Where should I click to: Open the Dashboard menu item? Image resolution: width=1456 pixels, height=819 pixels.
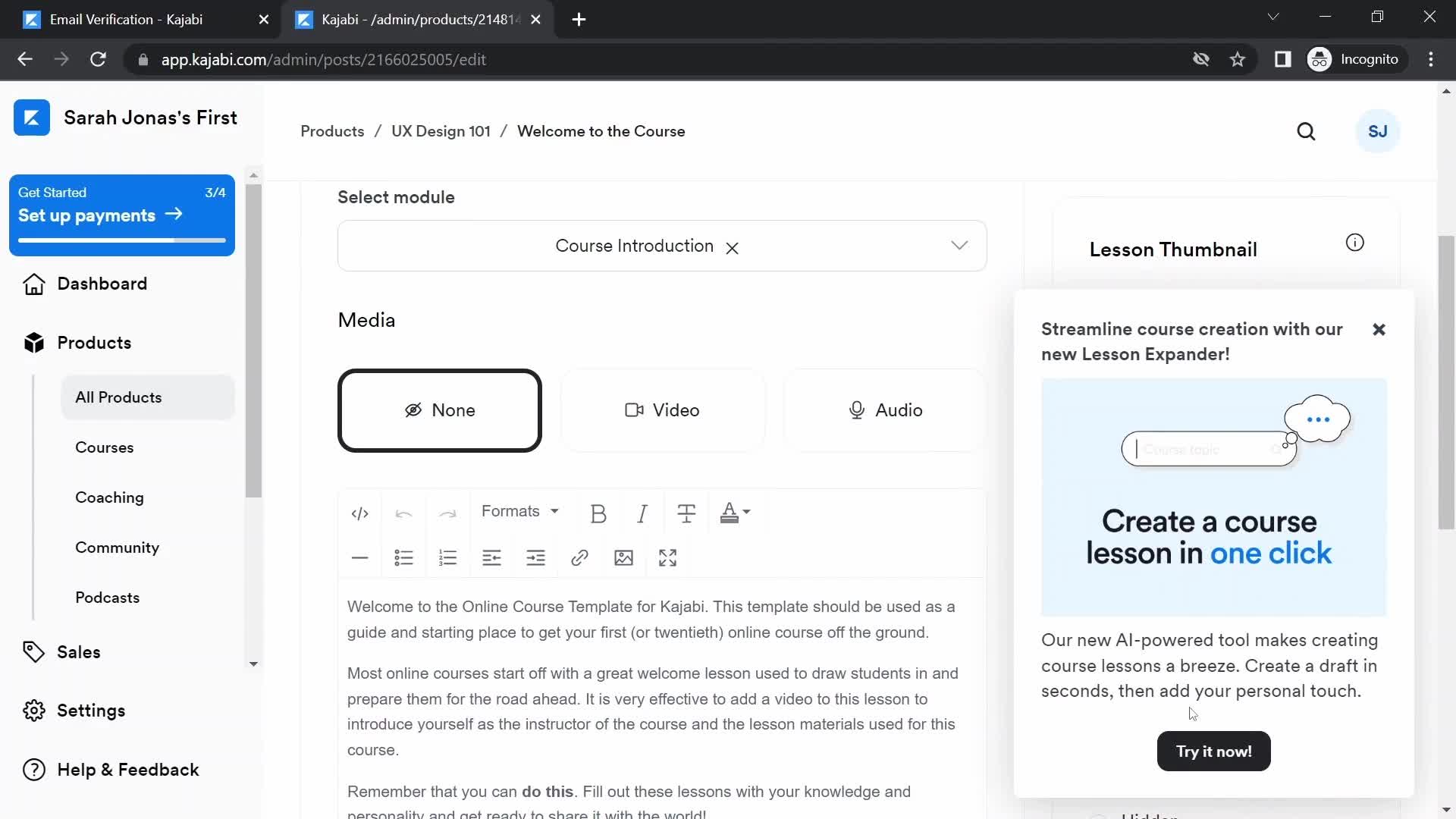102,284
